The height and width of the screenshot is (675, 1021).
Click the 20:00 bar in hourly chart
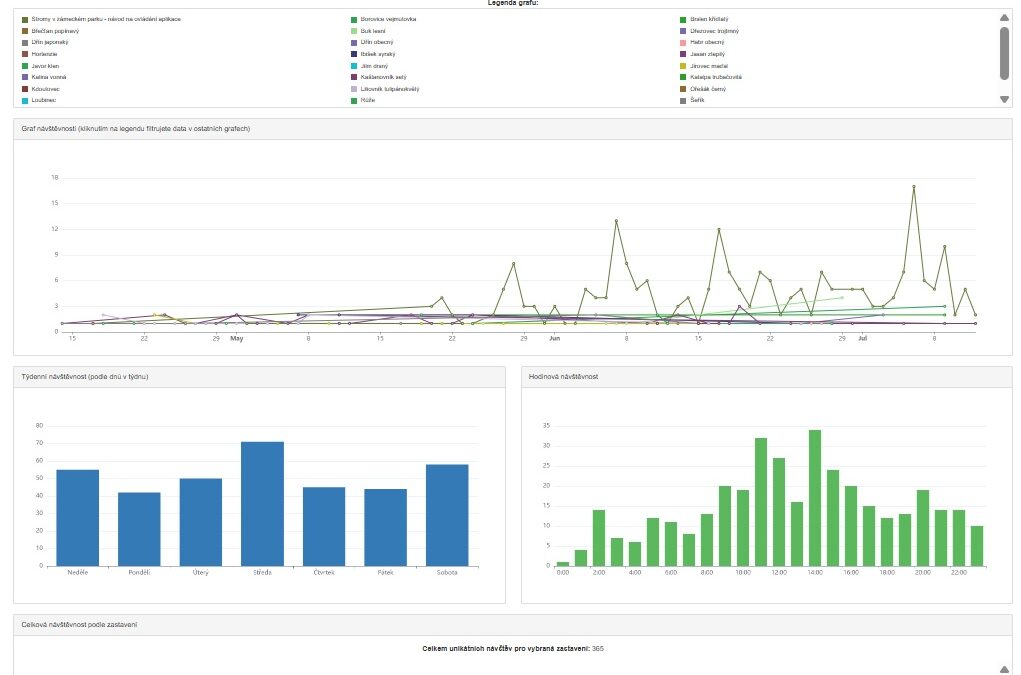pos(923,528)
